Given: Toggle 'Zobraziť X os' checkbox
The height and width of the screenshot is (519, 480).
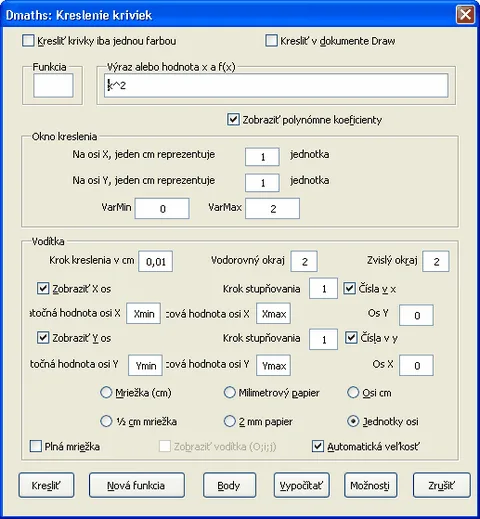Looking at the screenshot, I should (x=43, y=288).
